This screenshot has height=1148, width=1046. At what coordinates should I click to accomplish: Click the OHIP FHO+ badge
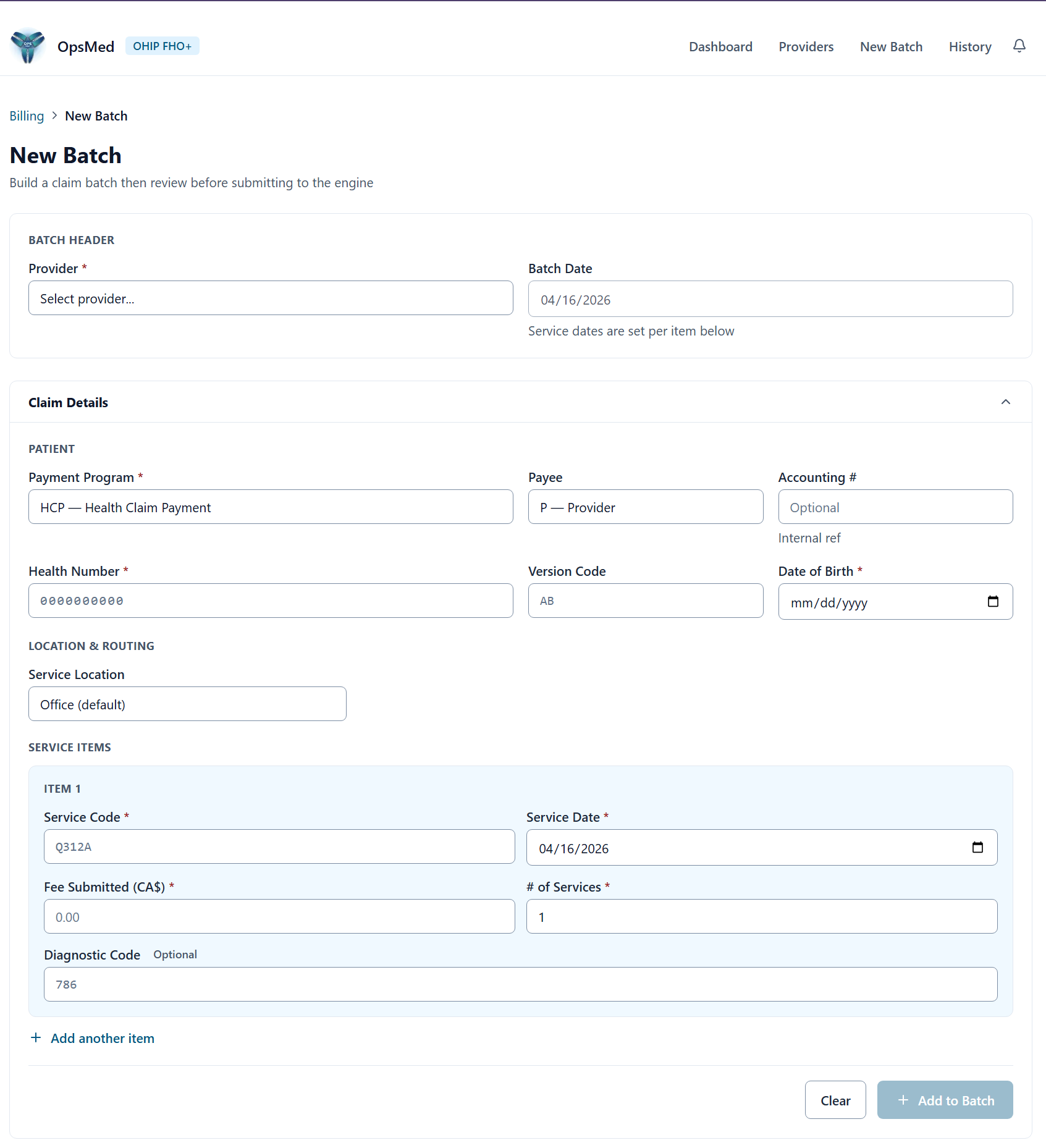click(x=162, y=45)
